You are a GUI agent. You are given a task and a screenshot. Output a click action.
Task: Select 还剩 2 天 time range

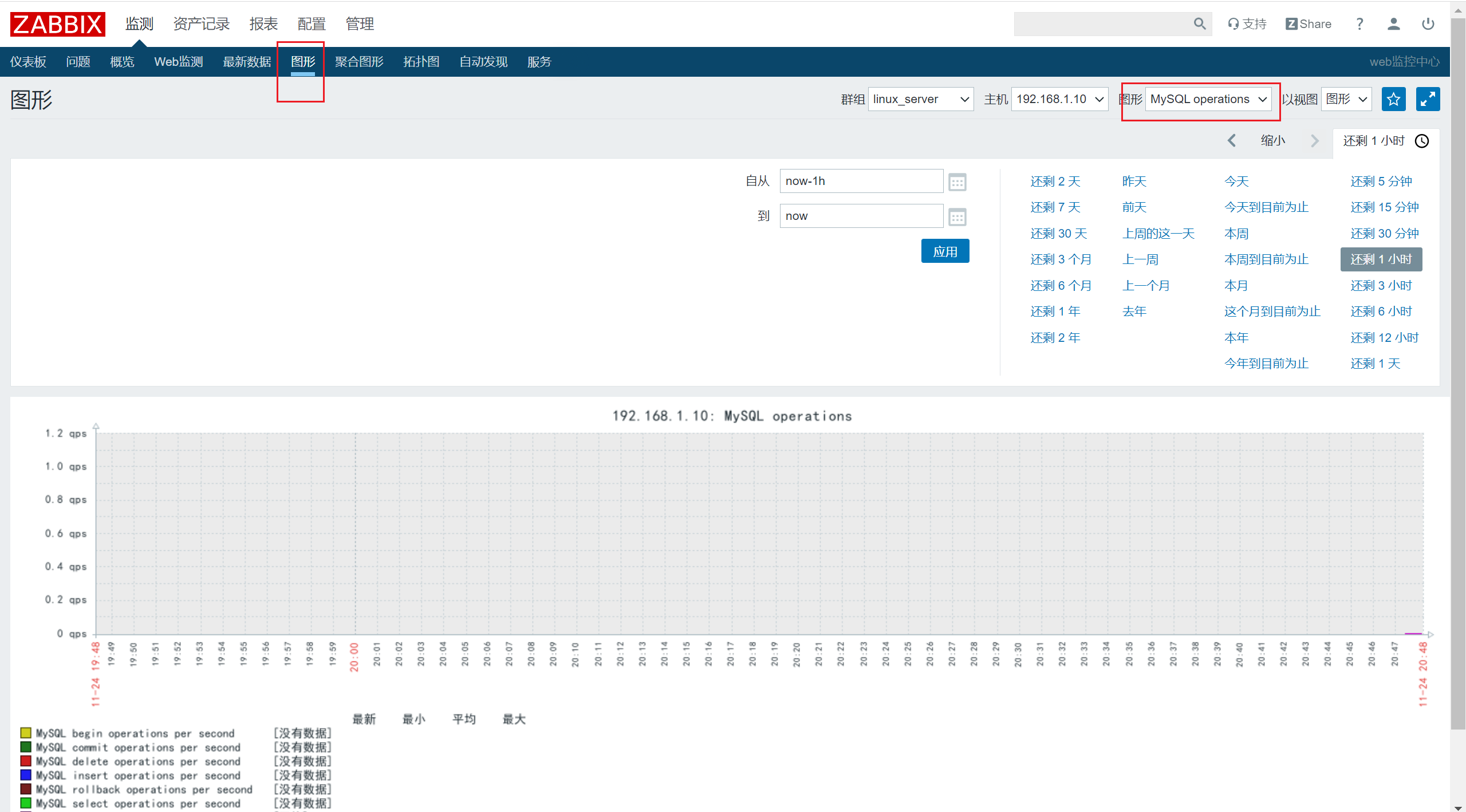click(x=1055, y=182)
